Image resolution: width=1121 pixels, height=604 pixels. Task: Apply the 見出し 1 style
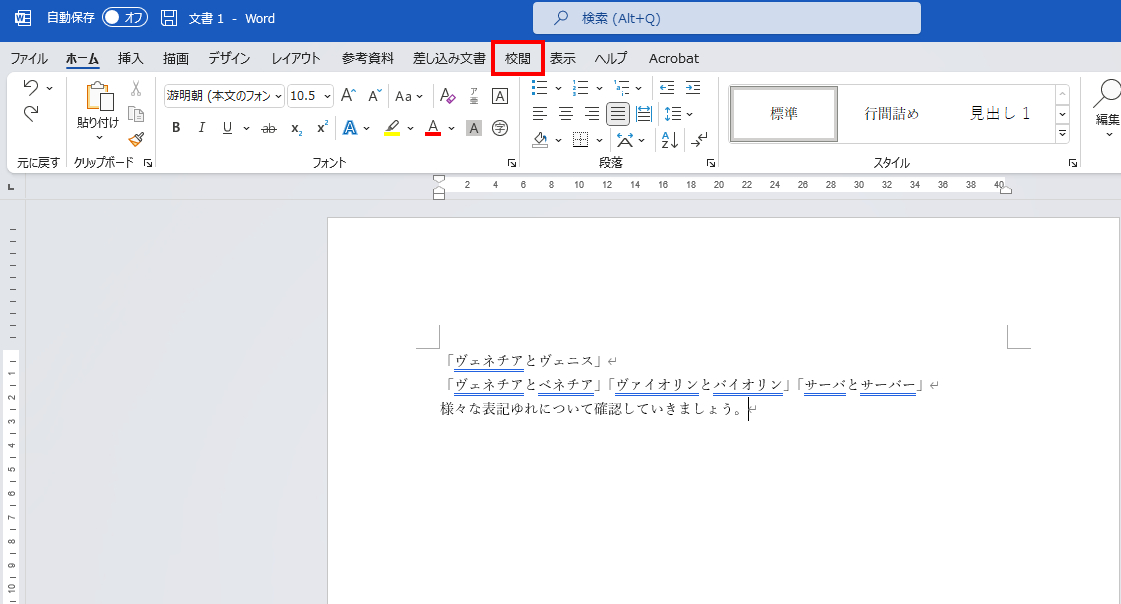tap(999, 114)
